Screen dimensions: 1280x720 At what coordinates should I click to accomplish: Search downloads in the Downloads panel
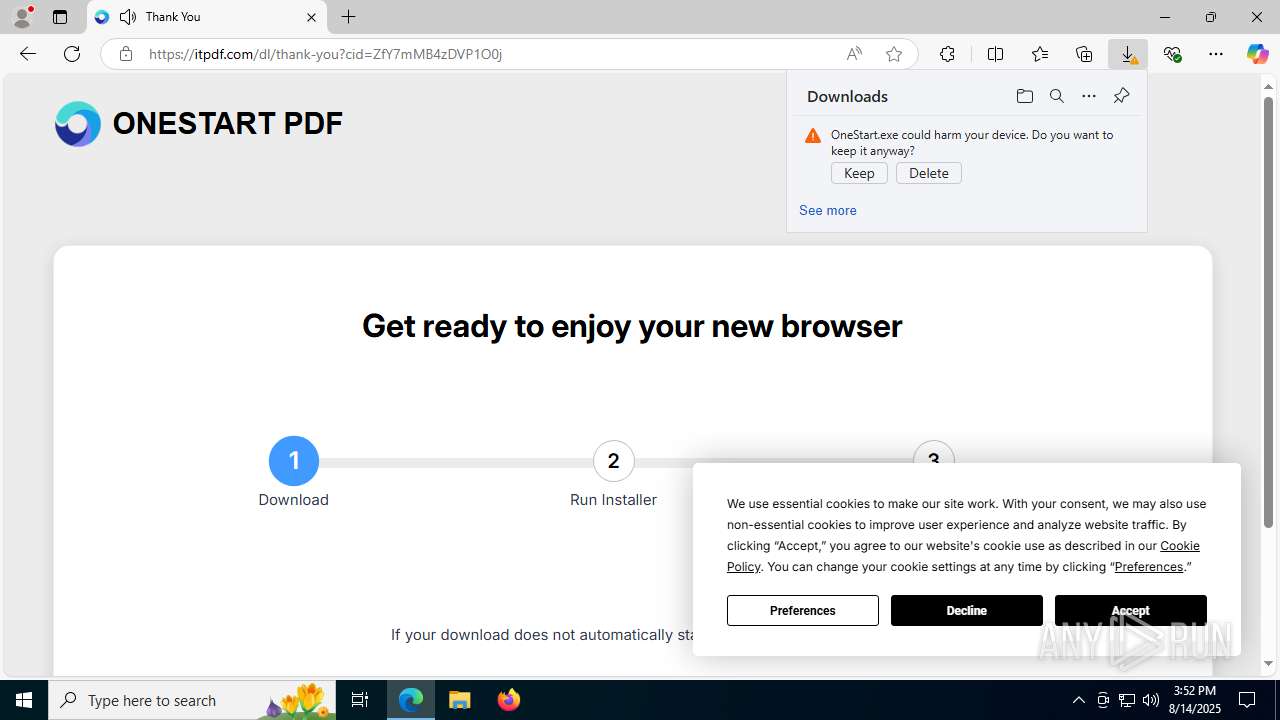tap(1057, 96)
